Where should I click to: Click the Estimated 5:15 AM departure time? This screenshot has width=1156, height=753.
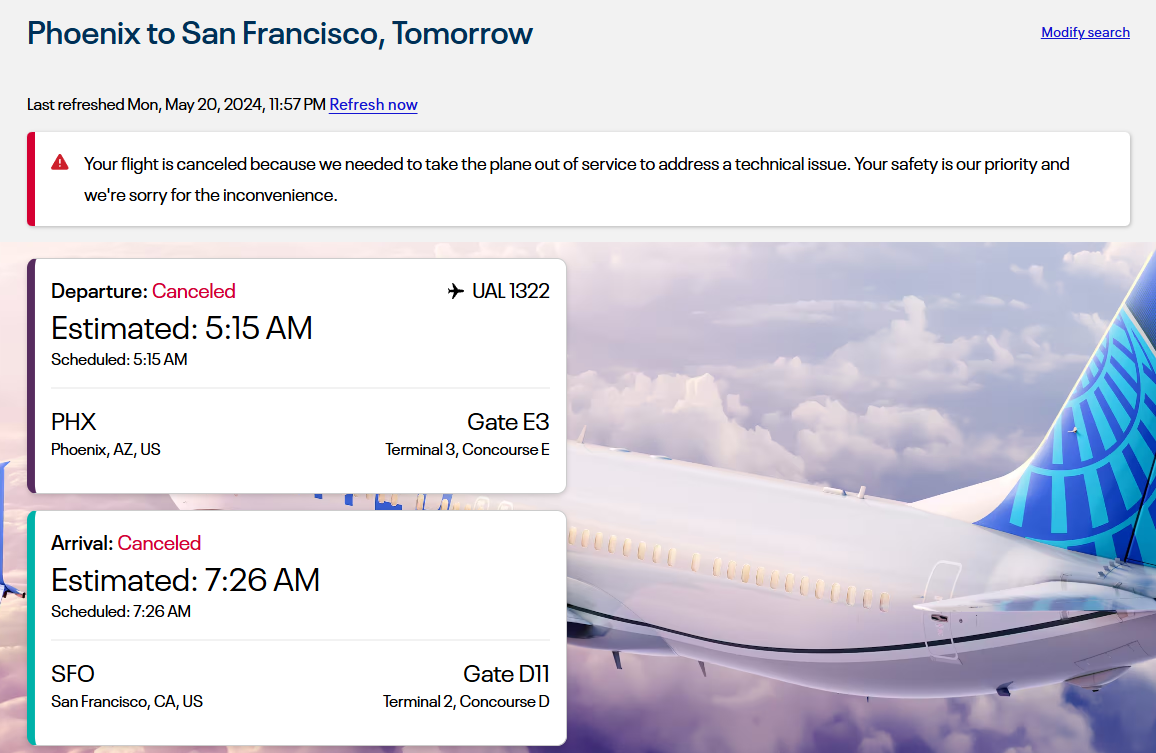coord(182,328)
